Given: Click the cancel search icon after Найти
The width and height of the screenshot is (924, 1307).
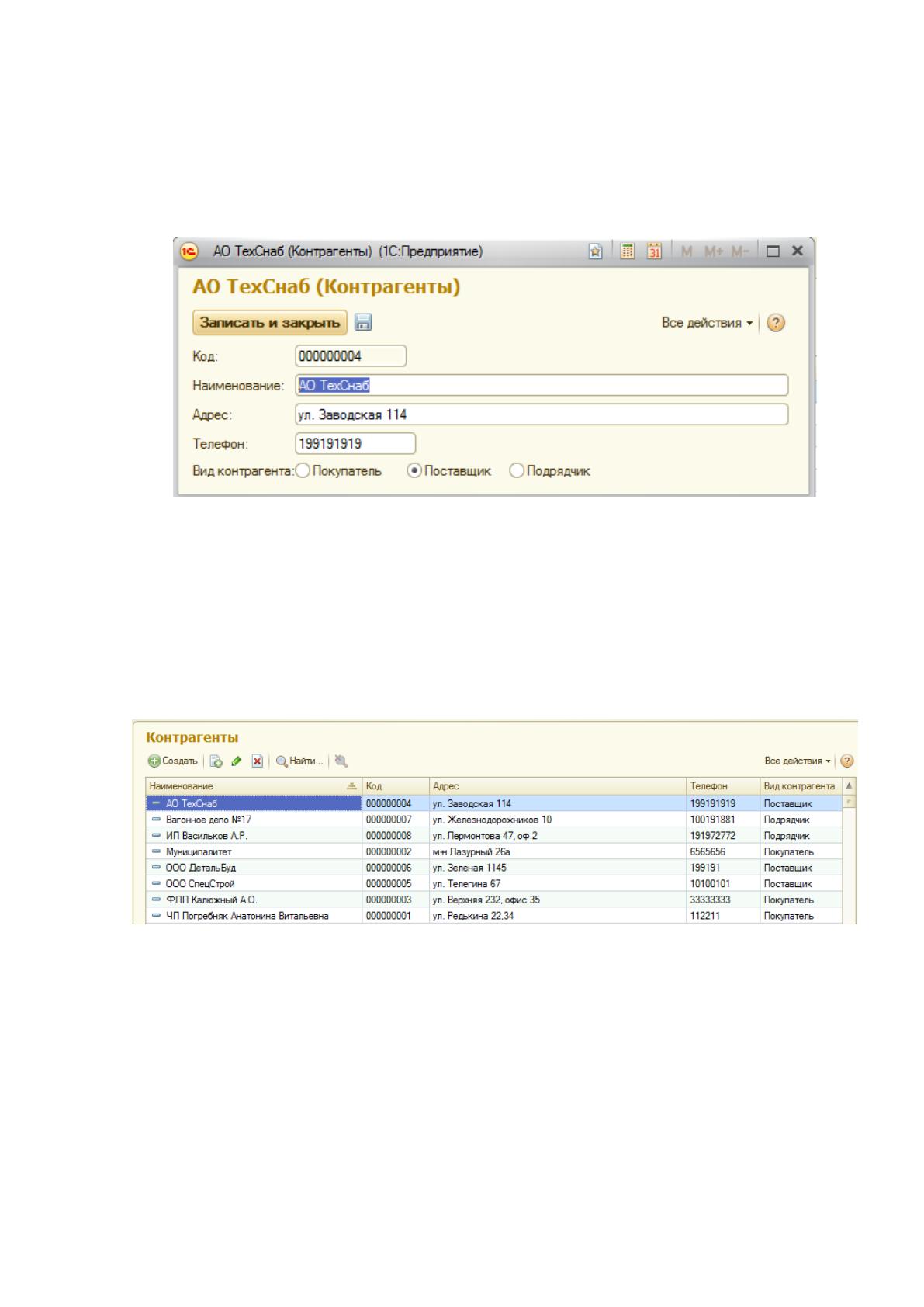Looking at the screenshot, I should click(341, 761).
